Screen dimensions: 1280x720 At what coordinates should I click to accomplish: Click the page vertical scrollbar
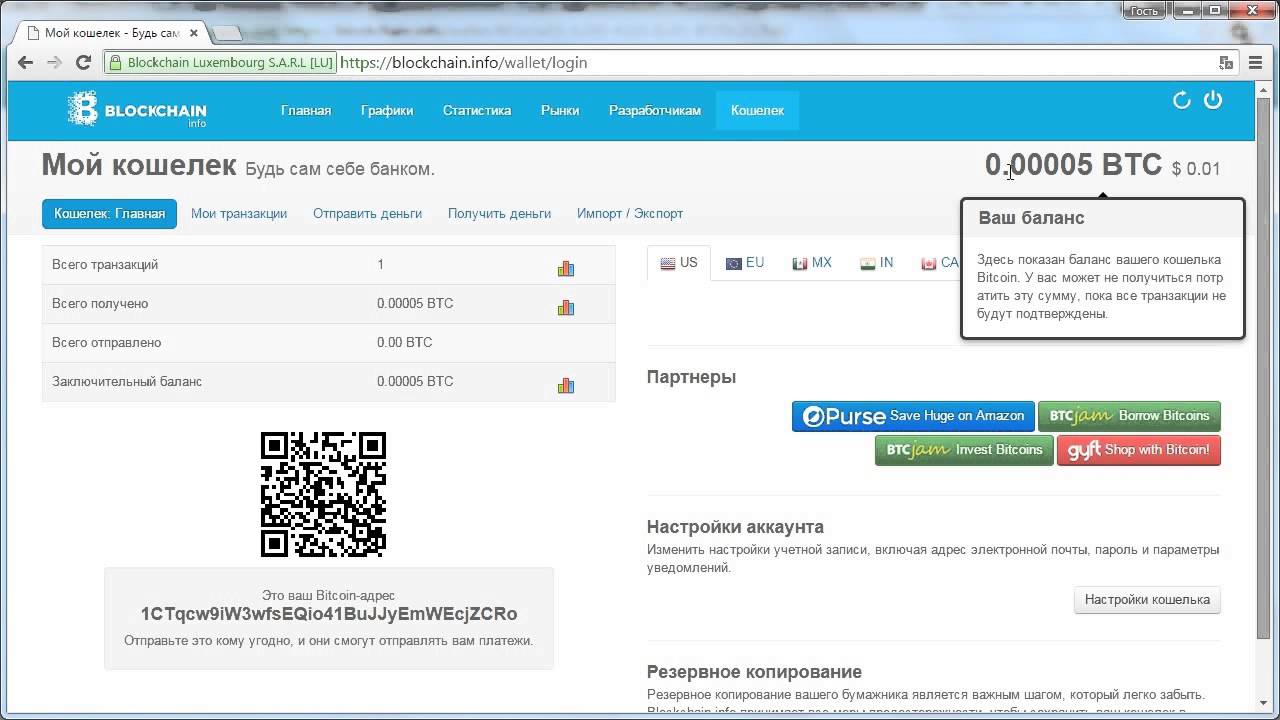click(x=1265, y=370)
